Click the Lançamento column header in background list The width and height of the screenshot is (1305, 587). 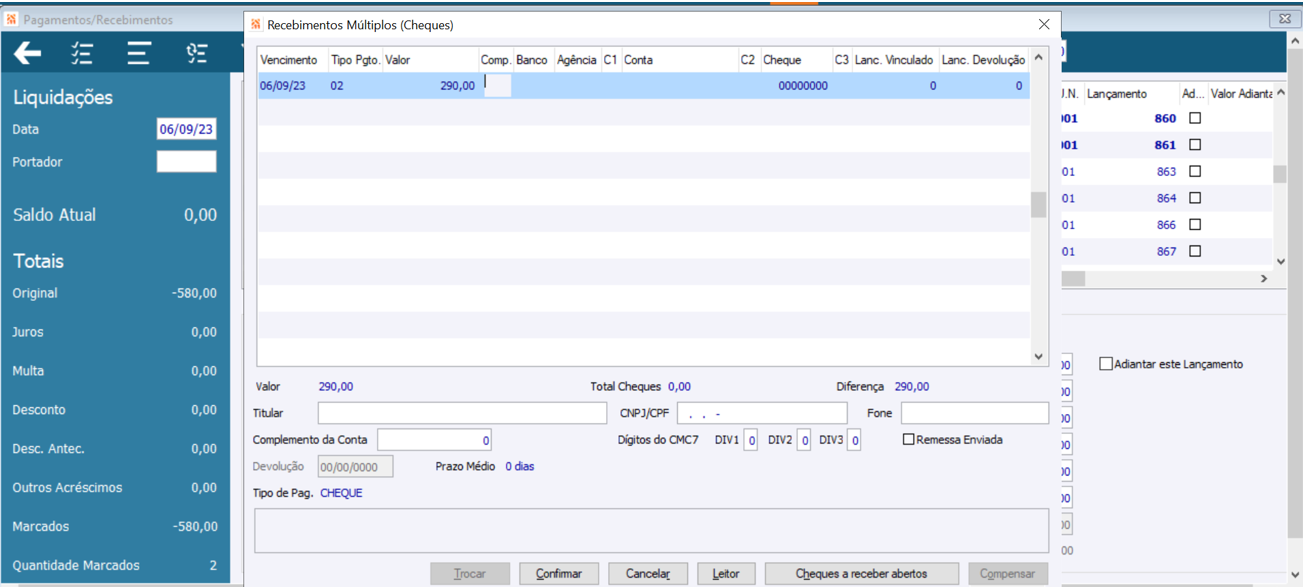pyautogui.click(x=1130, y=93)
